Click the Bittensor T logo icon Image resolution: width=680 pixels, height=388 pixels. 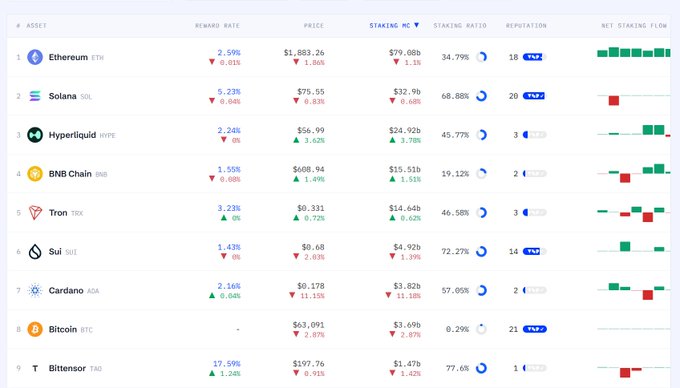coord(35,368)
